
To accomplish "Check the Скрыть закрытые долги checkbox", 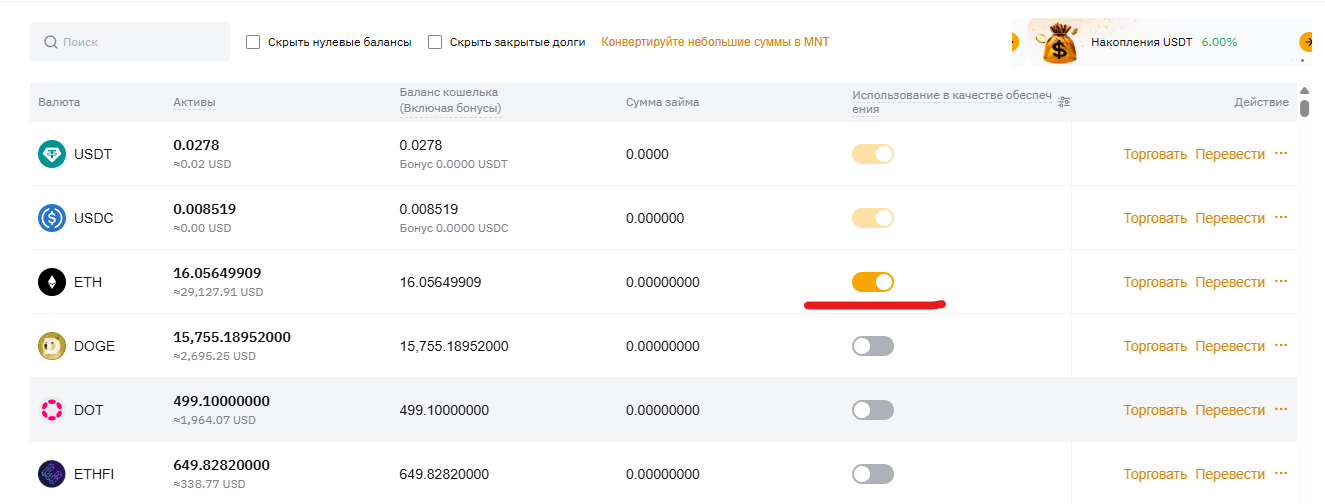I will pyautogui.click(x=435, y=42).
